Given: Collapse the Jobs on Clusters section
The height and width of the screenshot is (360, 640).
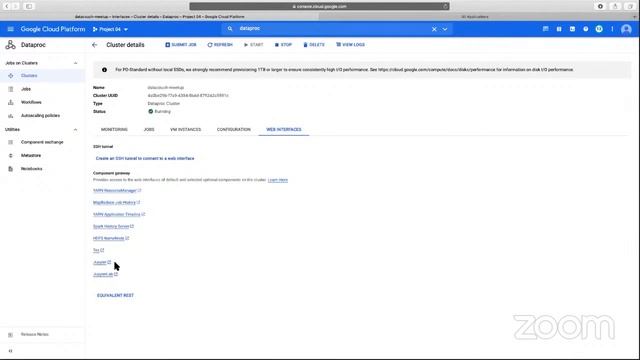Looking at the screenshot, I should 75,63.
